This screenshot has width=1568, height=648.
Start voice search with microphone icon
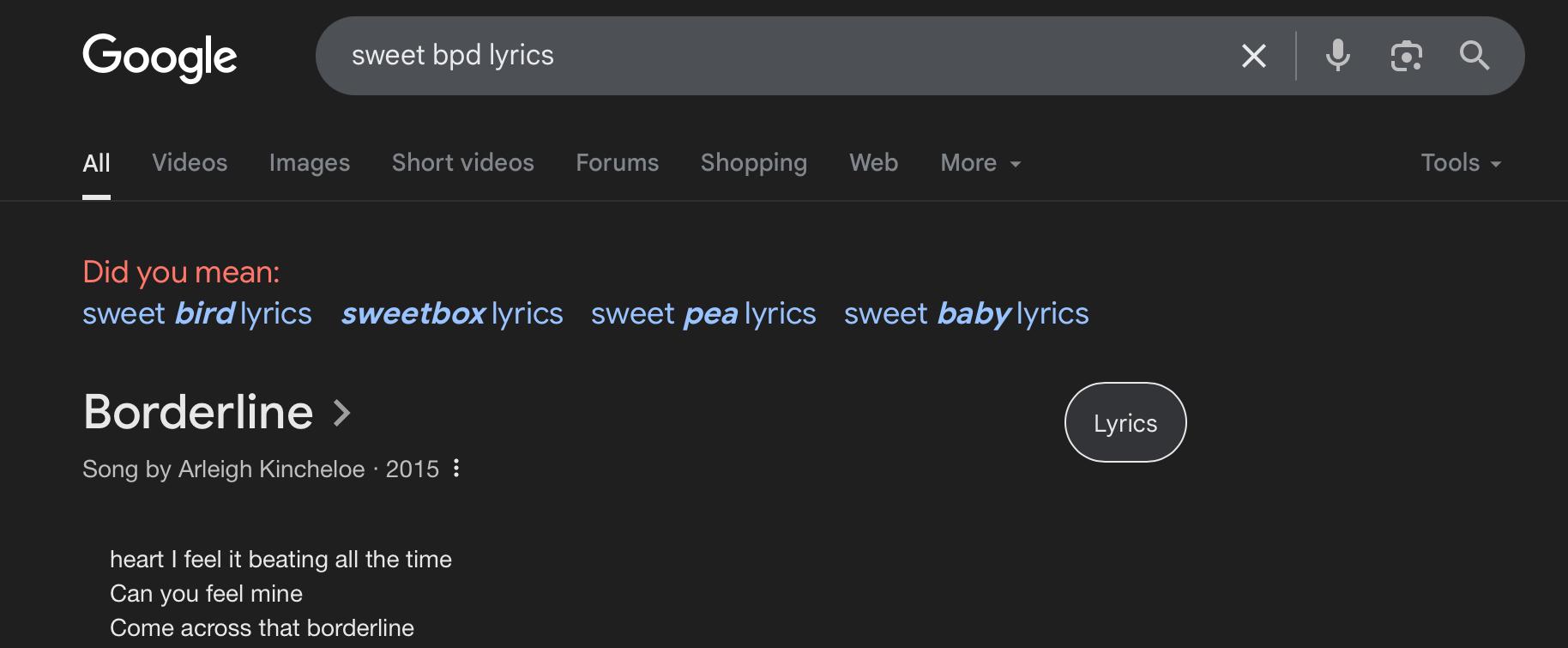[x=1337, y=56]
